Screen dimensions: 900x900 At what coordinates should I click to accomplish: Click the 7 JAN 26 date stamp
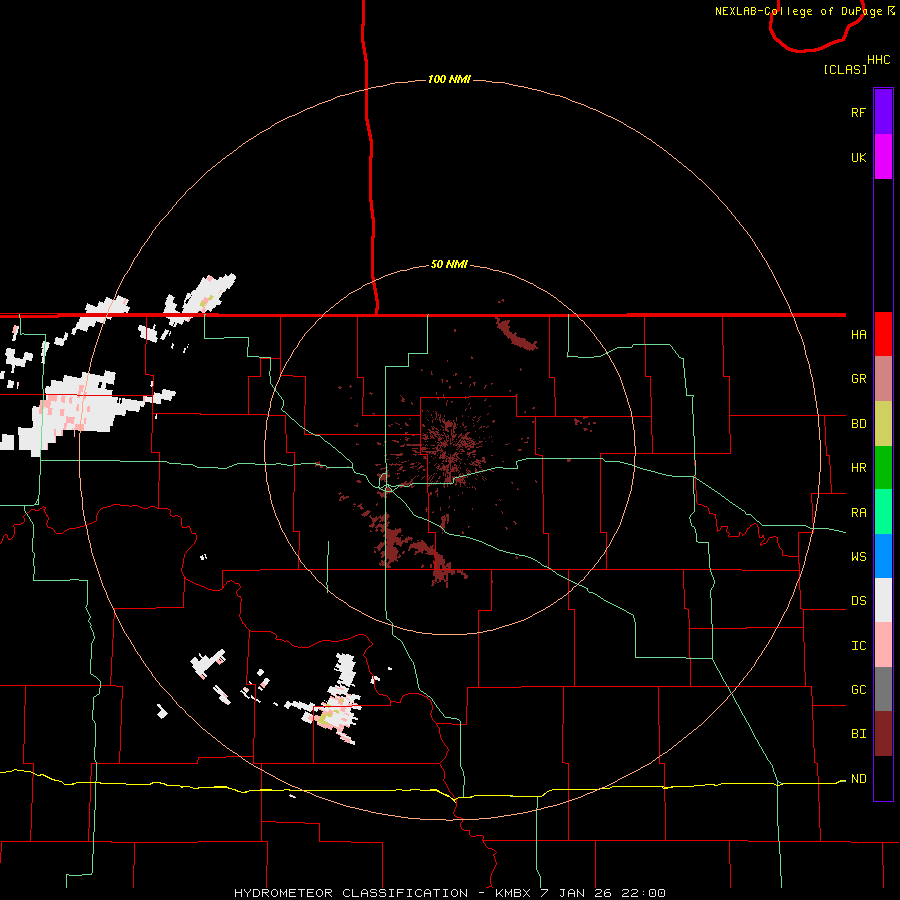coord(576,893)
